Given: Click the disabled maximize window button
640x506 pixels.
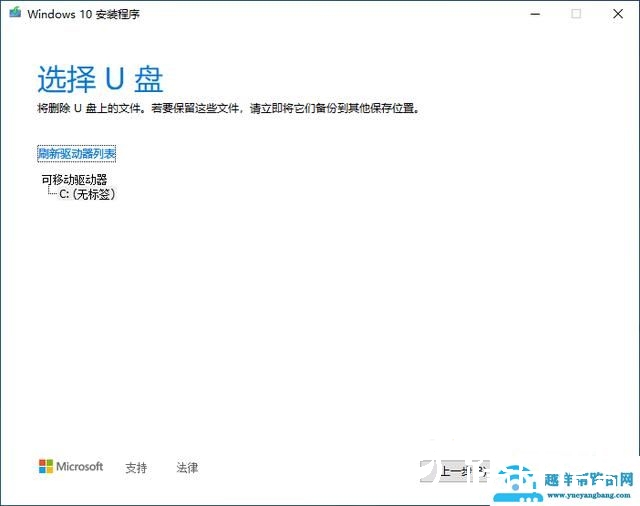Looking at the screenshot, I should pyautogui.click(x=576, y=14).
